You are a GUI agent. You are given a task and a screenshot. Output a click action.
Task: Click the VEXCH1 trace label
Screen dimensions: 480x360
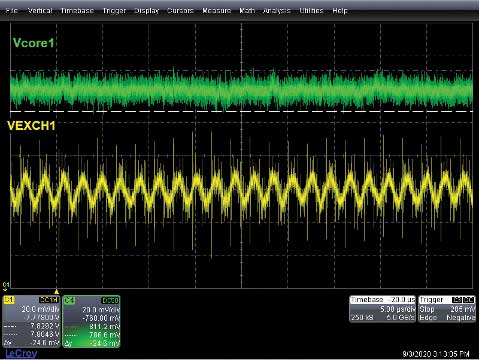point(31,126)
